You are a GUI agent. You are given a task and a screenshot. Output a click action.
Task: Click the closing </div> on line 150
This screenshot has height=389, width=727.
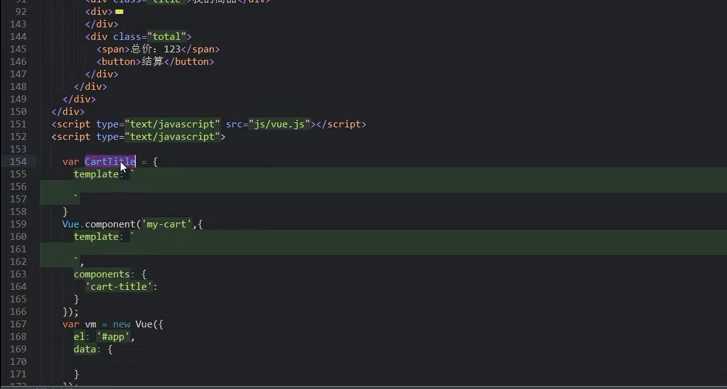[68, 112]
